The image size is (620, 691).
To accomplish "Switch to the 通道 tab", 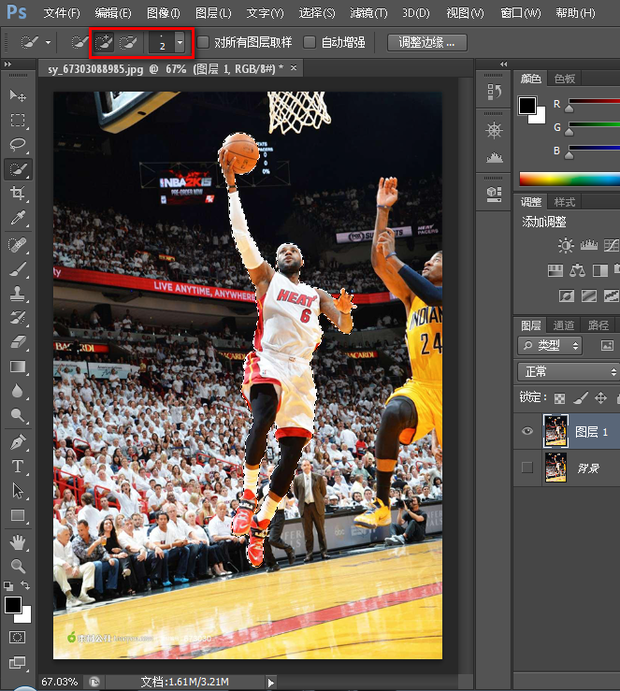I will click(x=564, y=325).
